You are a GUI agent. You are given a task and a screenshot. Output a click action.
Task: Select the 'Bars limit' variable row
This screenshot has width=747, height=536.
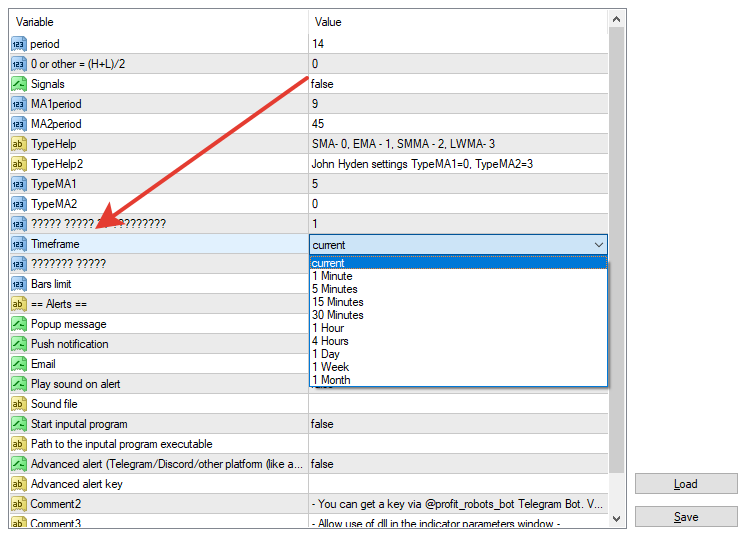pos(159,284)
